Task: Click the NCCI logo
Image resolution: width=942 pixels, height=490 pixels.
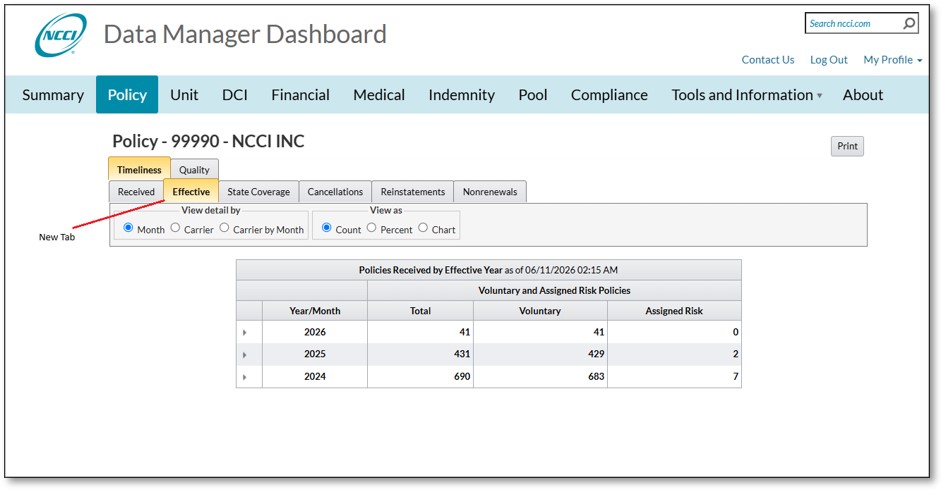Action: (60, 35)
